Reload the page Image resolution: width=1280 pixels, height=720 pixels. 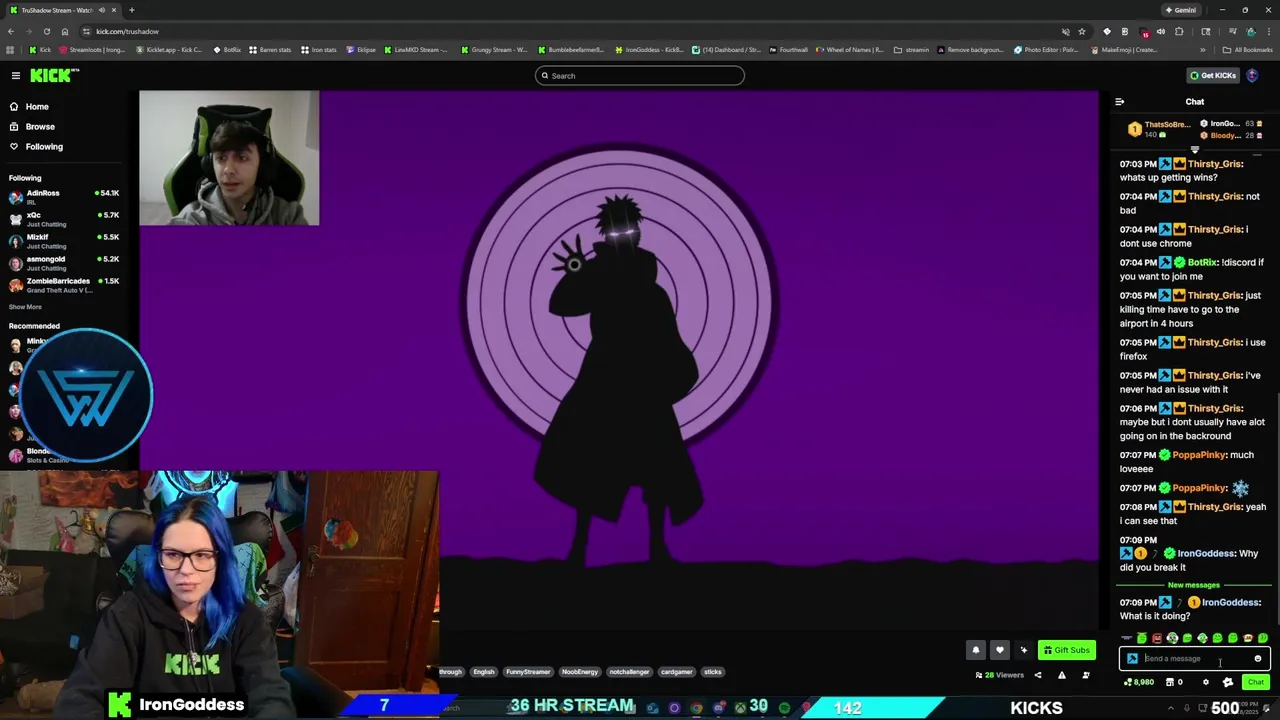(x=46, y=31)
